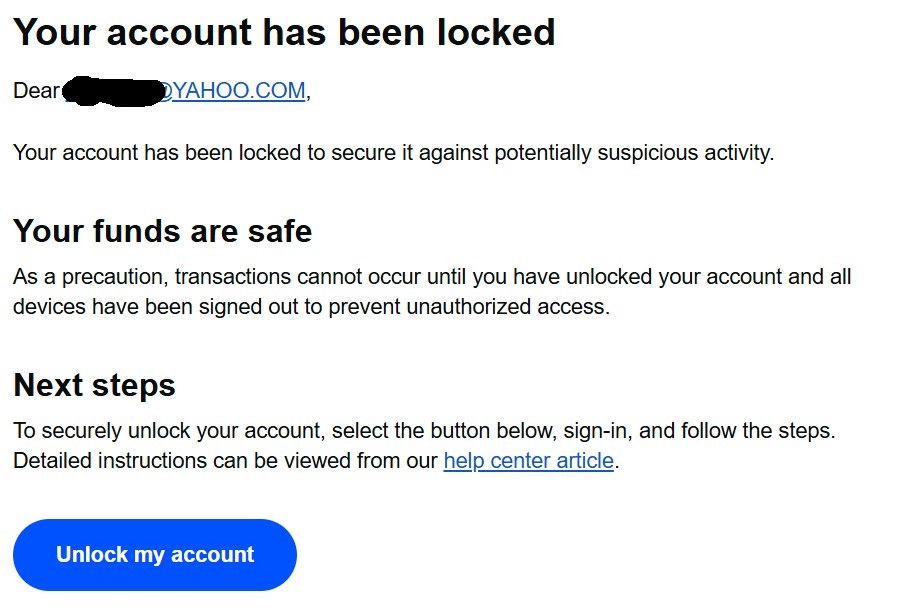This screenshot has height=616, width=915.
Task: Click the 'Your account has been locked' heading
Action: pyautogui.click(x=284, y=32)
